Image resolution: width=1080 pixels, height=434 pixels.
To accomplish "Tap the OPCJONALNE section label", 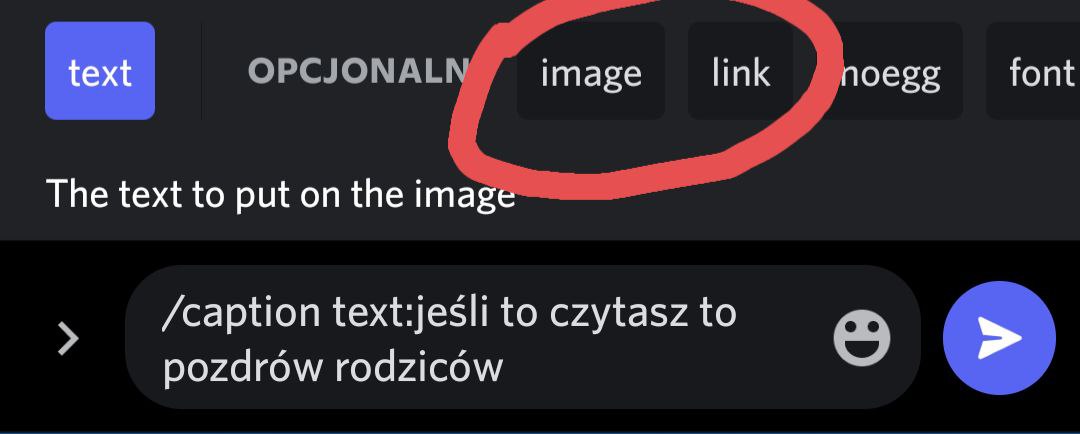I will 358,71.
